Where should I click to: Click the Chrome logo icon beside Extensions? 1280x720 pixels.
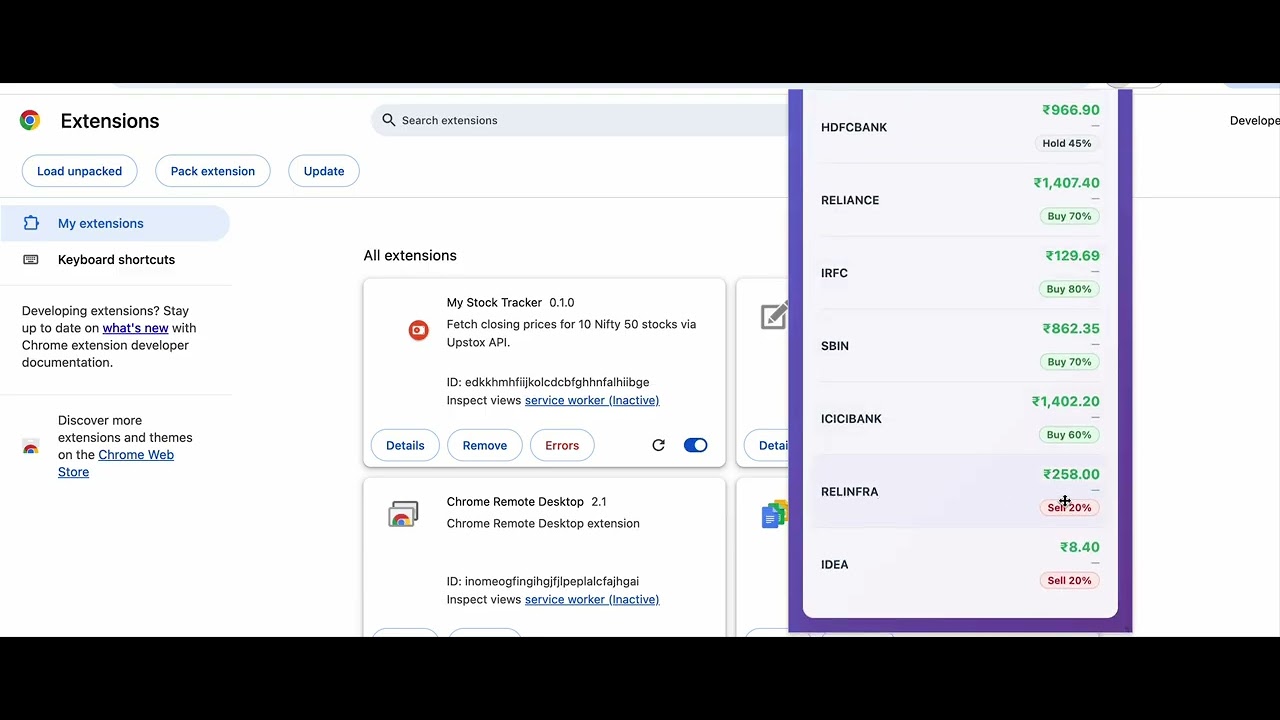point(30,121)
